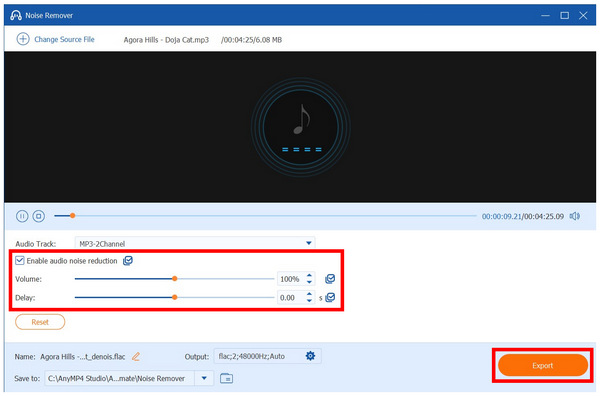Image resolution: width=600 pixels, height=396 pixels.
Task: Click the music note preview area
Action: click(x=300, y=127)
